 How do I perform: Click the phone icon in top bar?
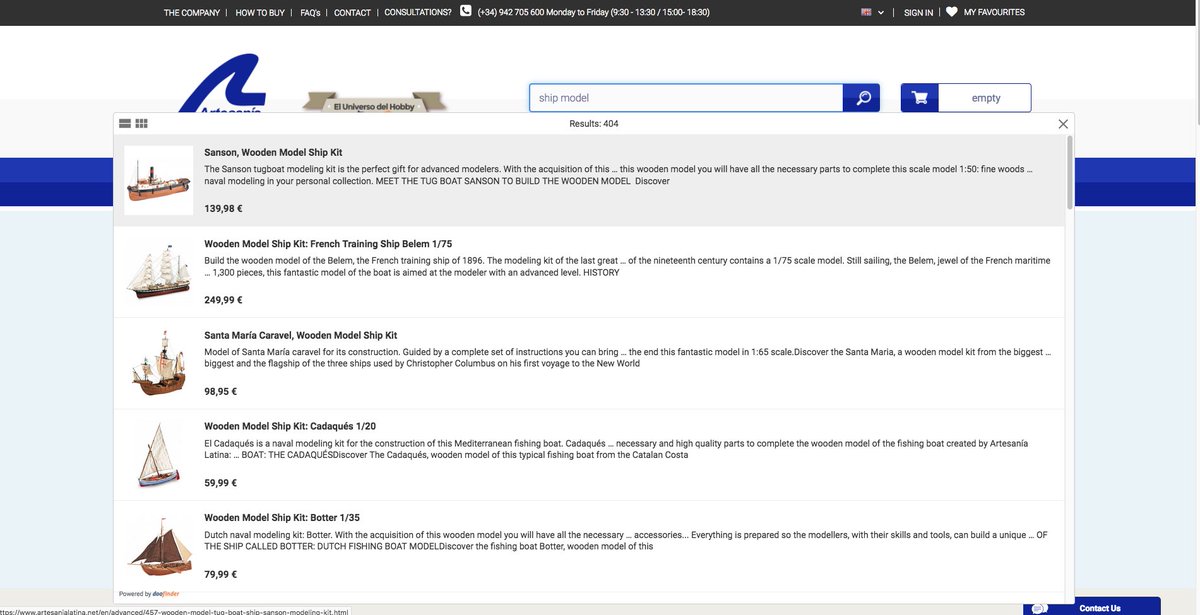466,11
